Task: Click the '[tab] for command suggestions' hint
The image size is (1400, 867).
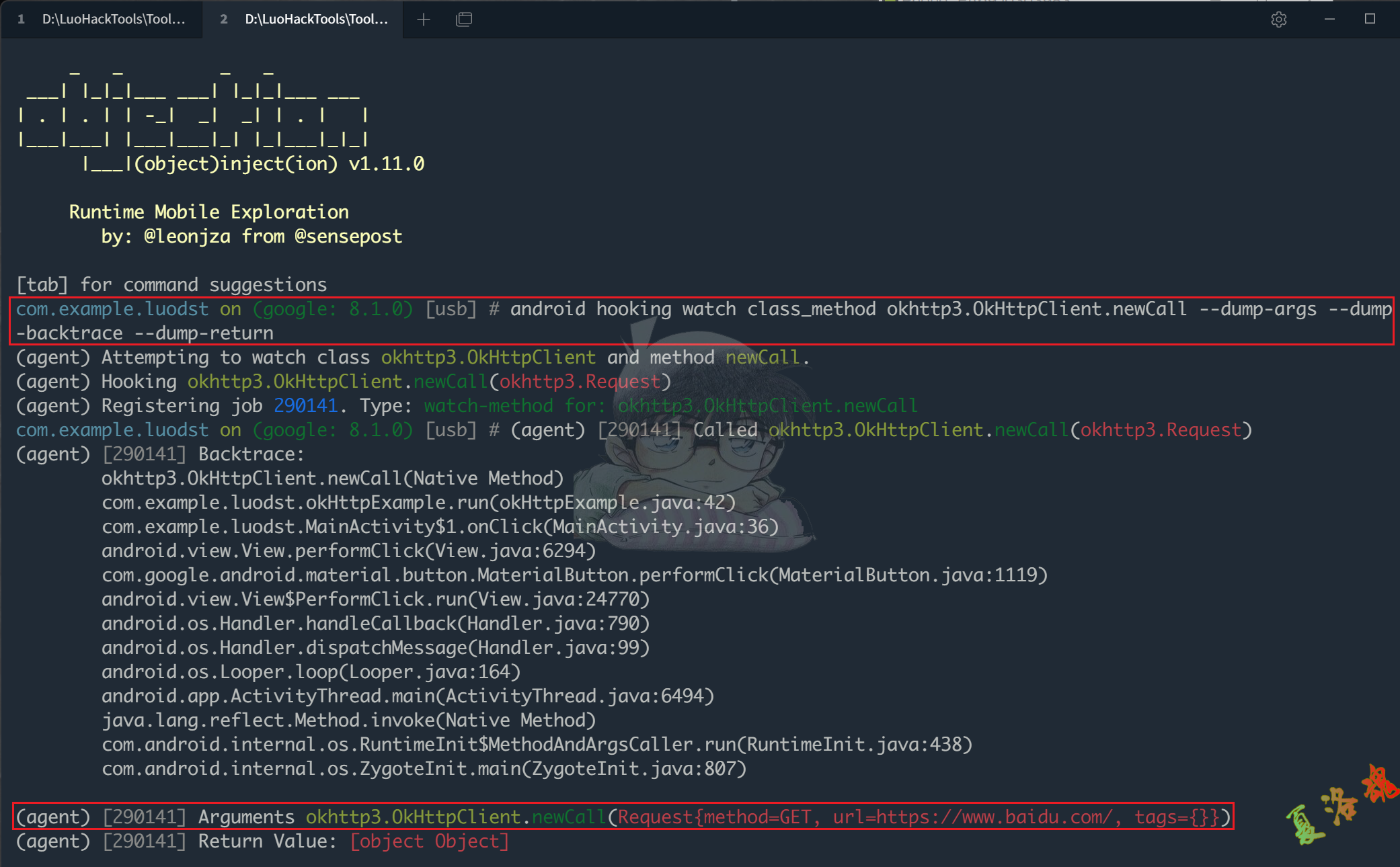Action: click(171, 285)
